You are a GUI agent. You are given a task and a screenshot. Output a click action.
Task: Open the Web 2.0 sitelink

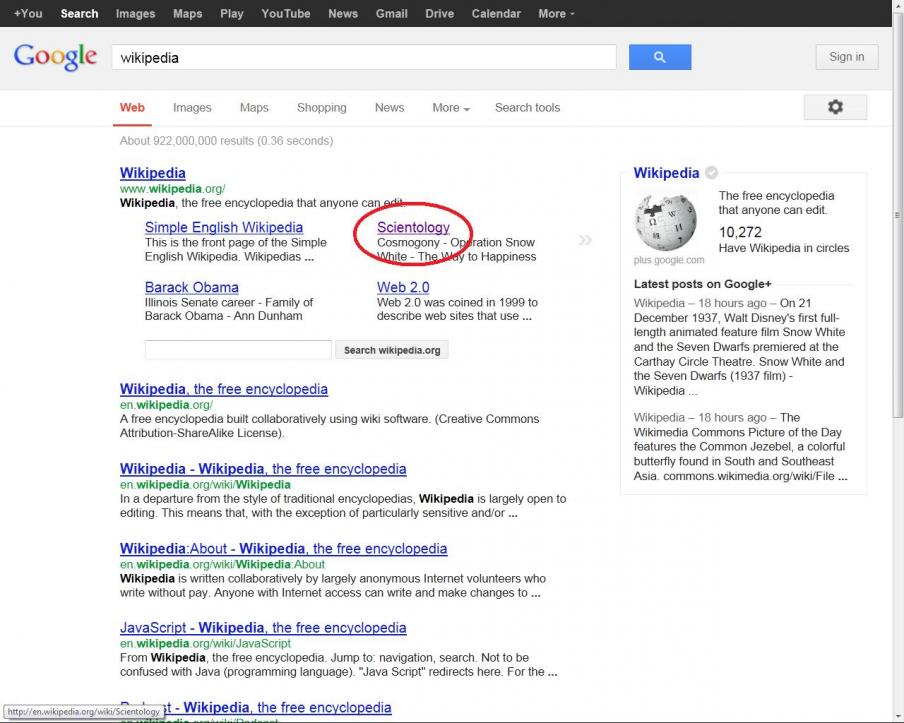pos(403,287)
